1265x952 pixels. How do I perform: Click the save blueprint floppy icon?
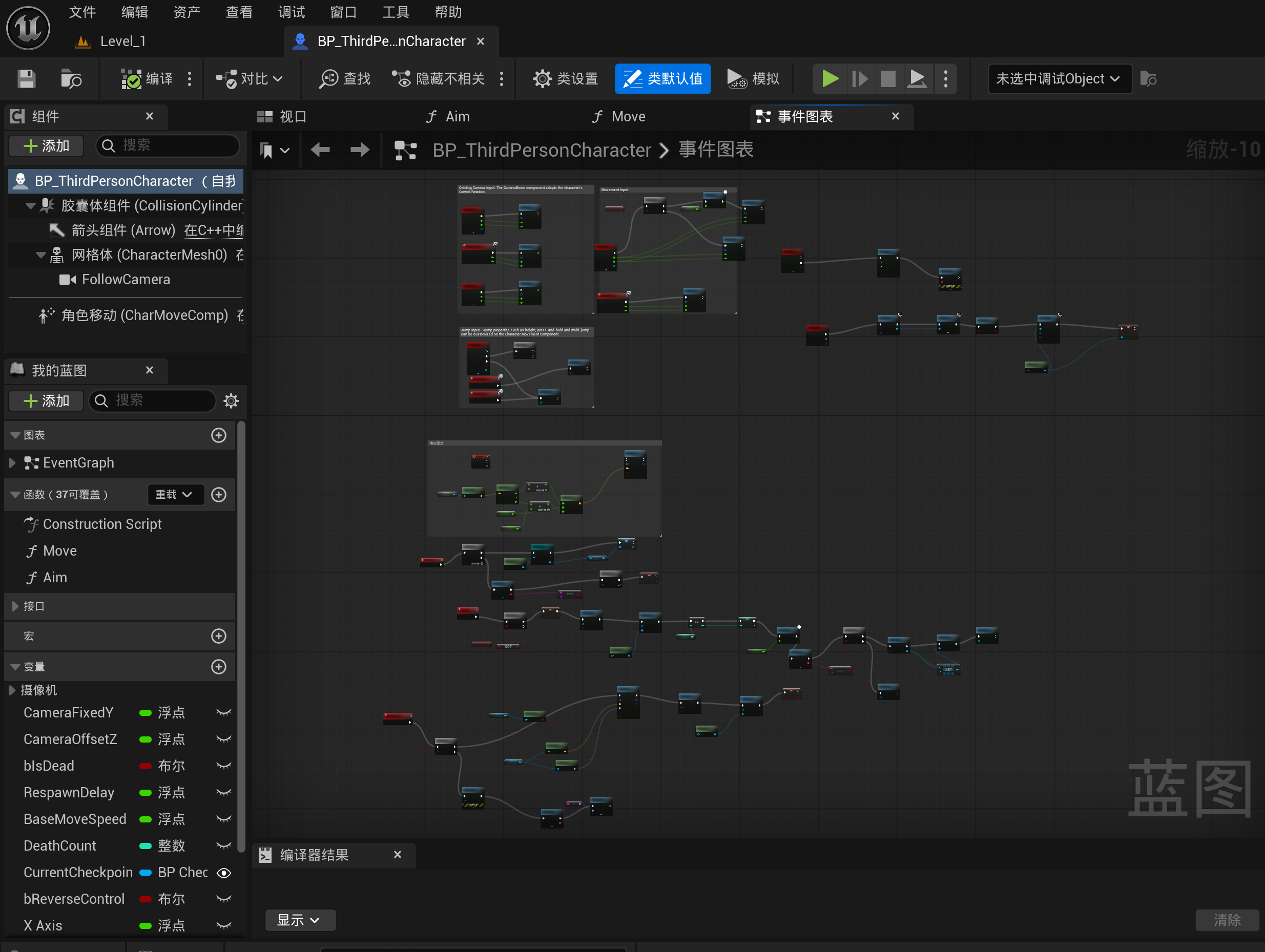click(26, 78)
